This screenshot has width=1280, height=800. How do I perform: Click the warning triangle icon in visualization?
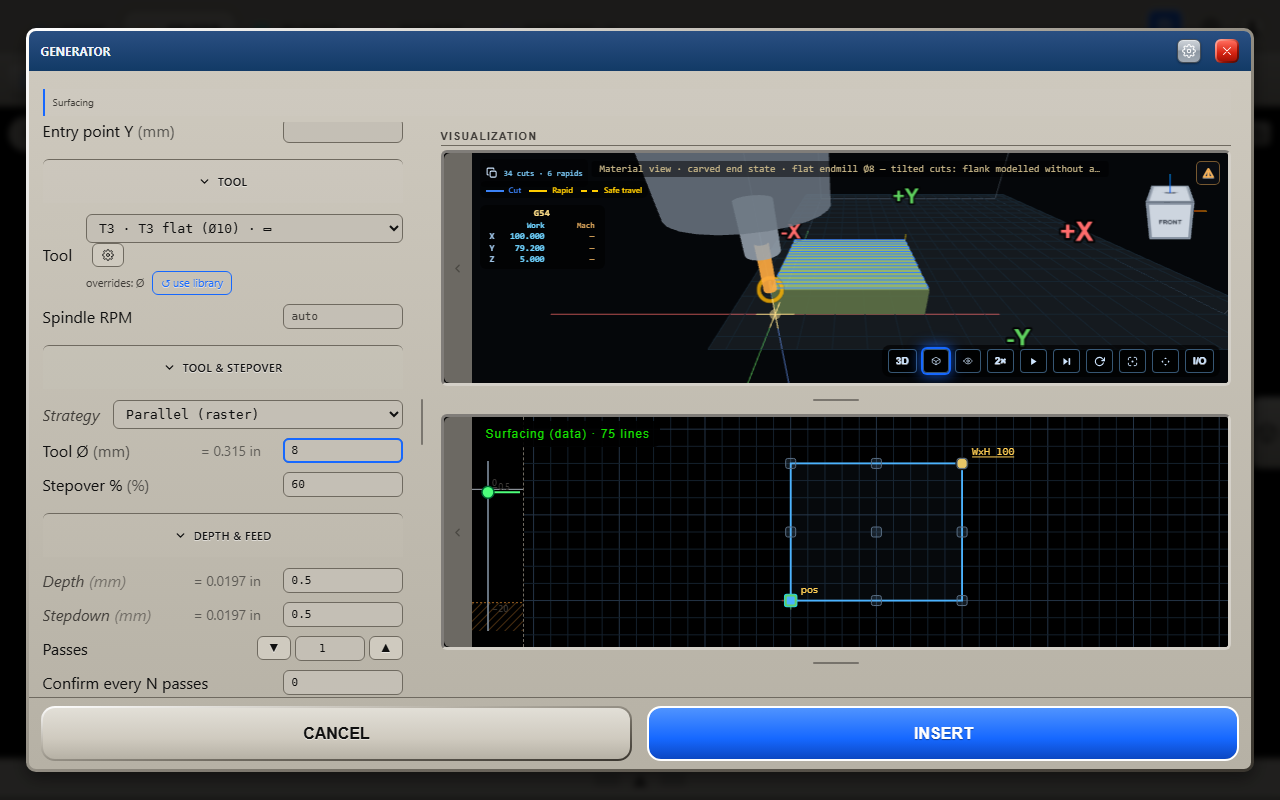1208,173
